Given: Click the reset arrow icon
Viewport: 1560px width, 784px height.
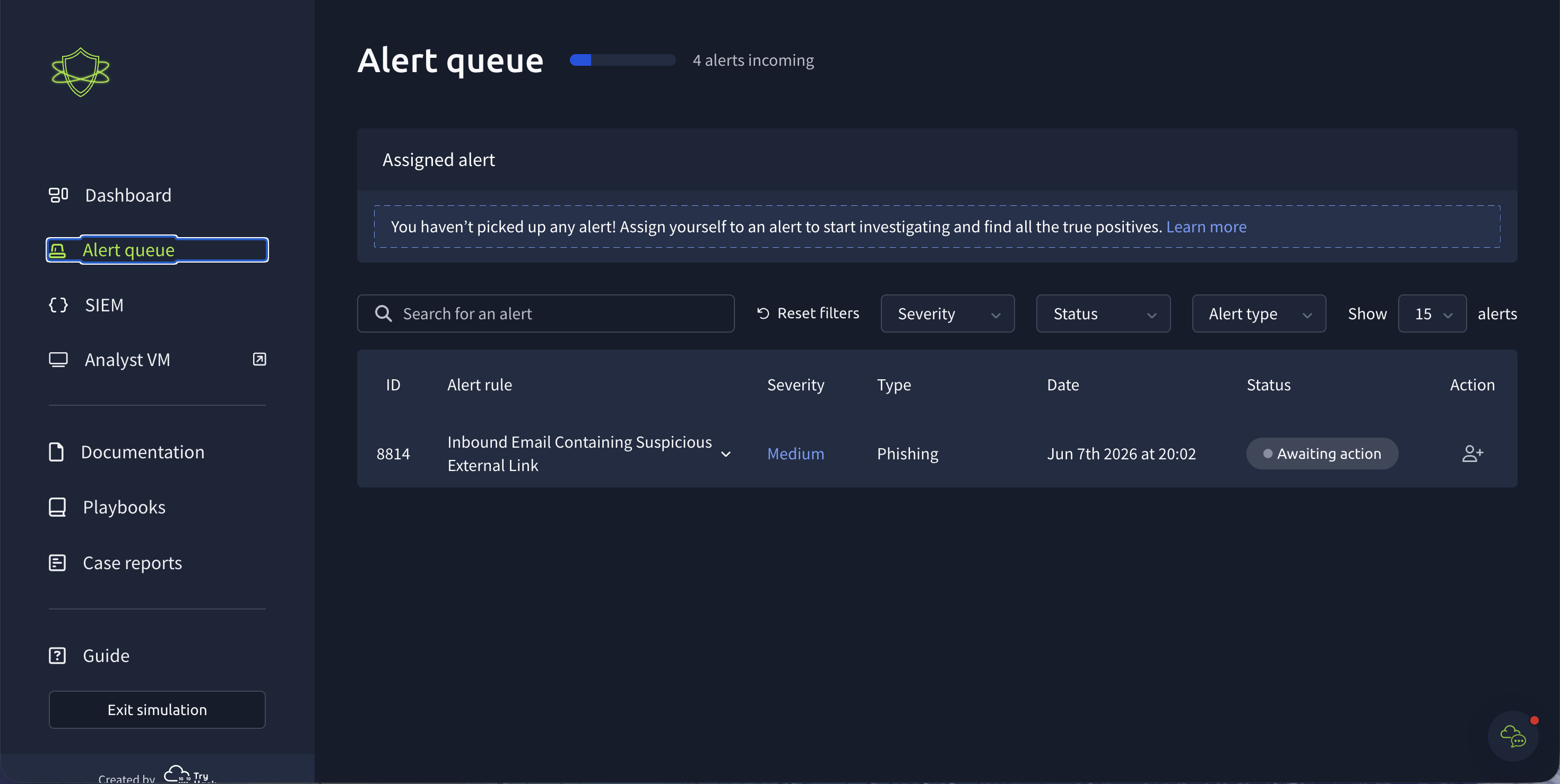Looking at the screenshot, I should (763, 313).
